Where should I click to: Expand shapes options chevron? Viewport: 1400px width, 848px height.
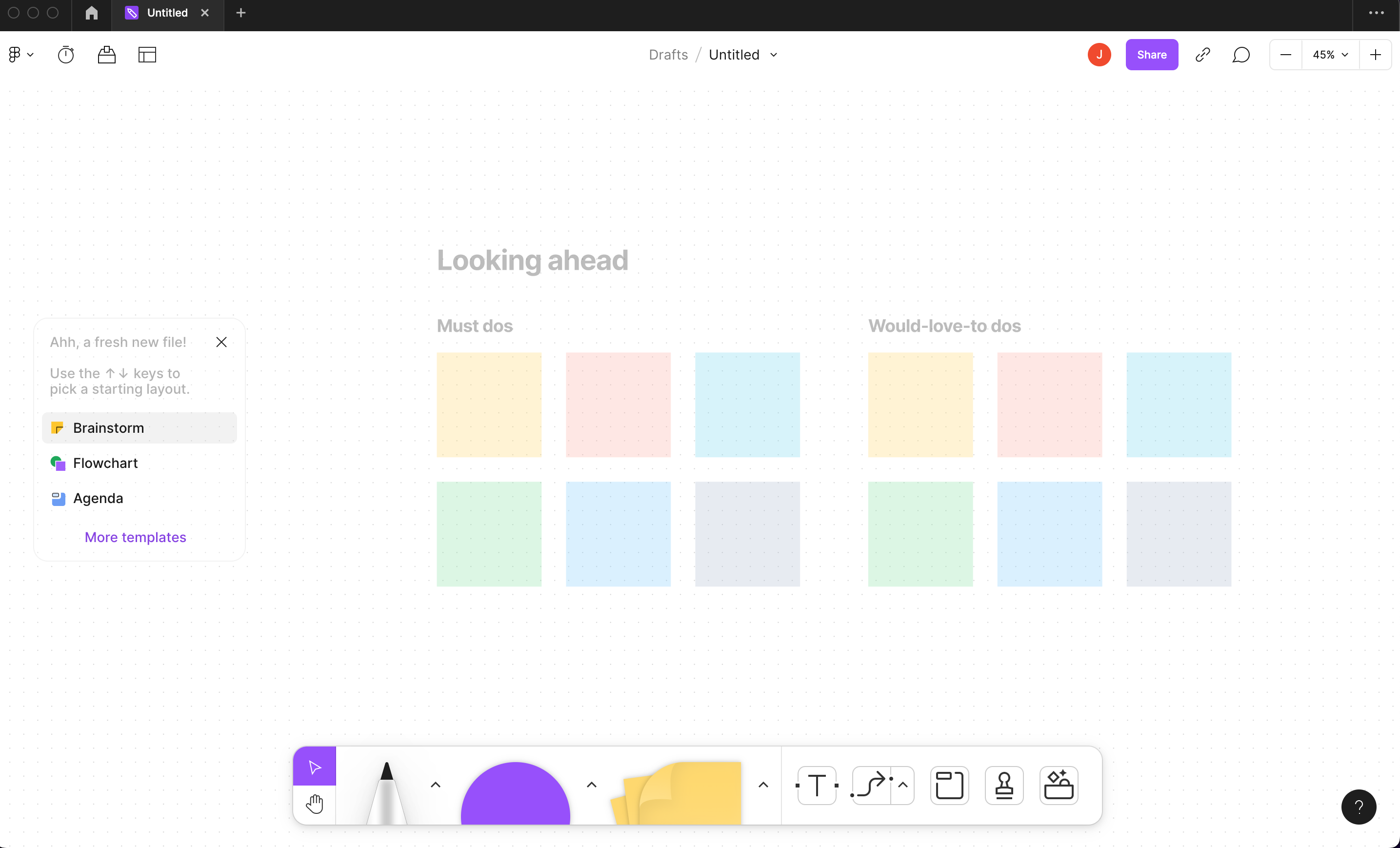591,785
